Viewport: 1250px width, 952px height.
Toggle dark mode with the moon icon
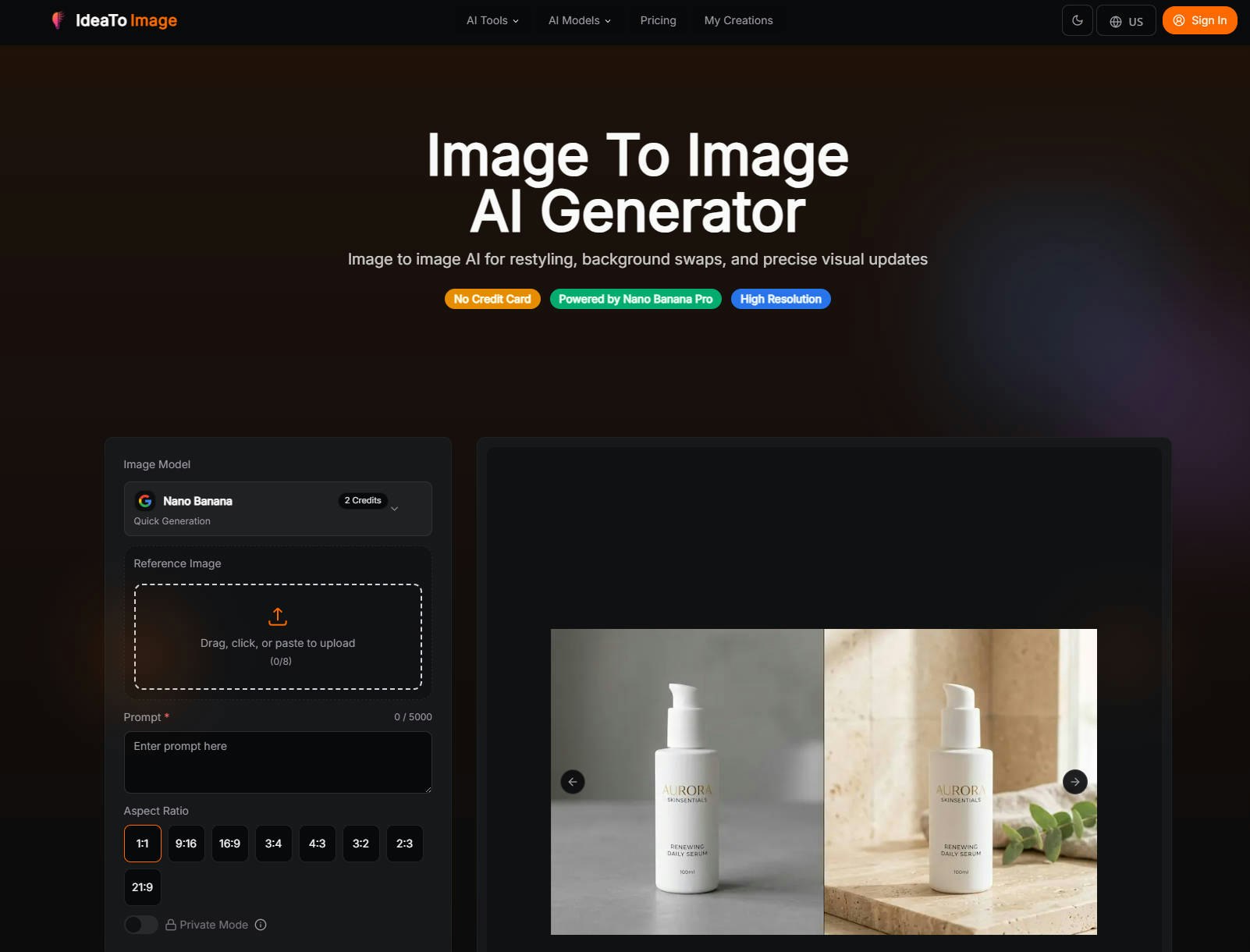pos(1078,20)
